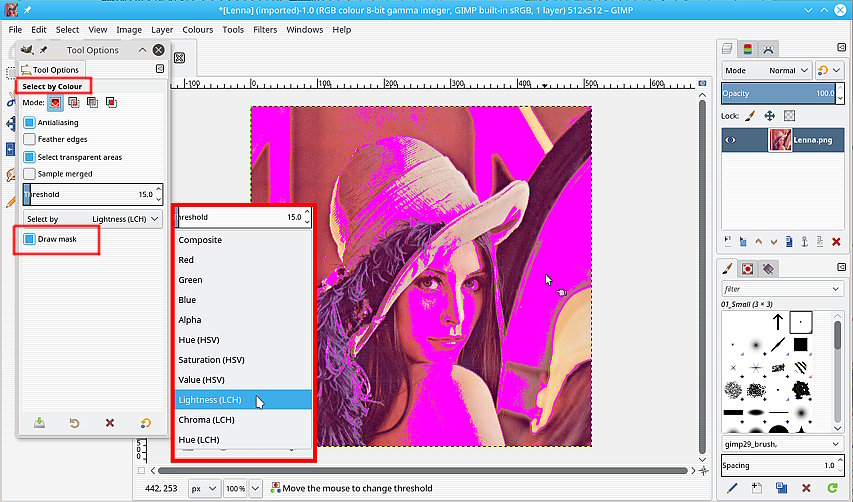Click the merge down layer icon
The image size is (853, 502).
[x=820, y=241]
